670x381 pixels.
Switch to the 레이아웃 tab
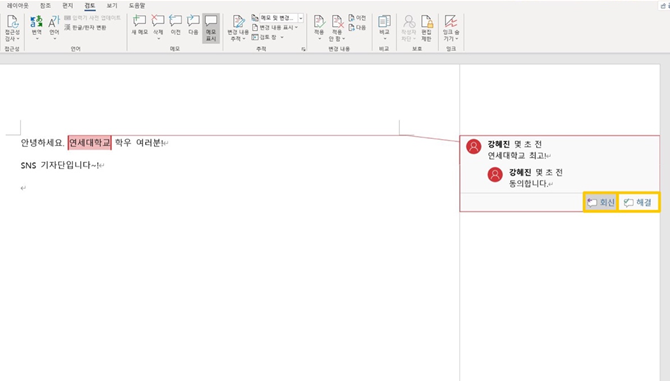18,6
